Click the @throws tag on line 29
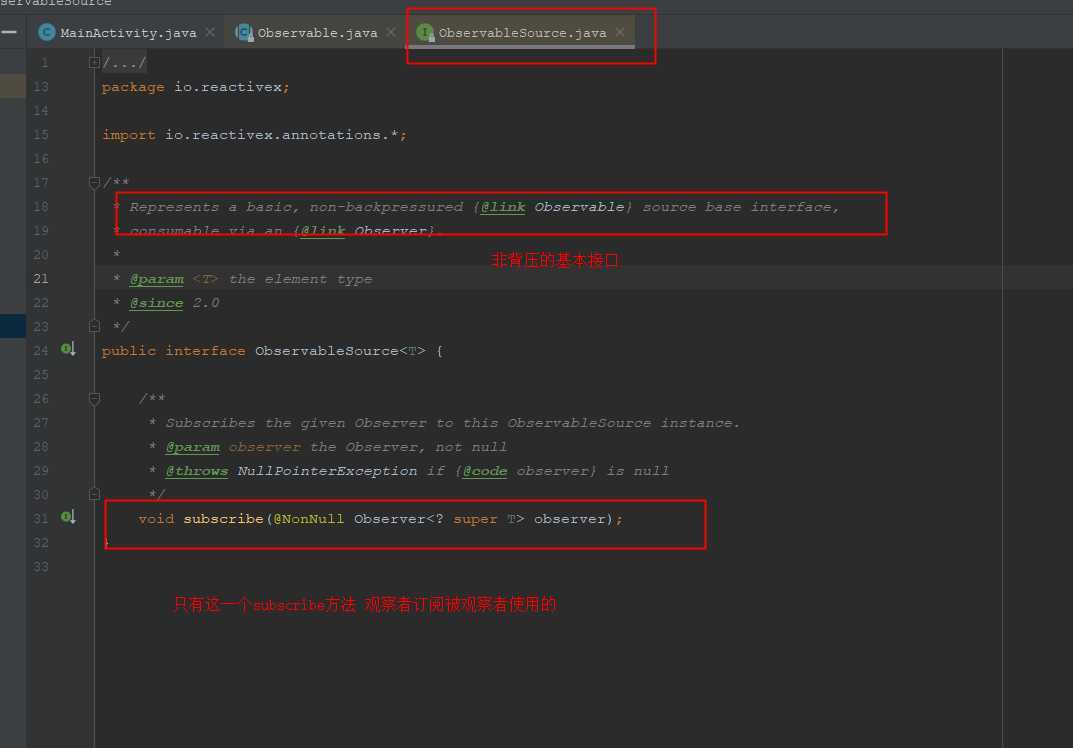Viewport: 1073px width, 748px height. (x=197, y=471)
